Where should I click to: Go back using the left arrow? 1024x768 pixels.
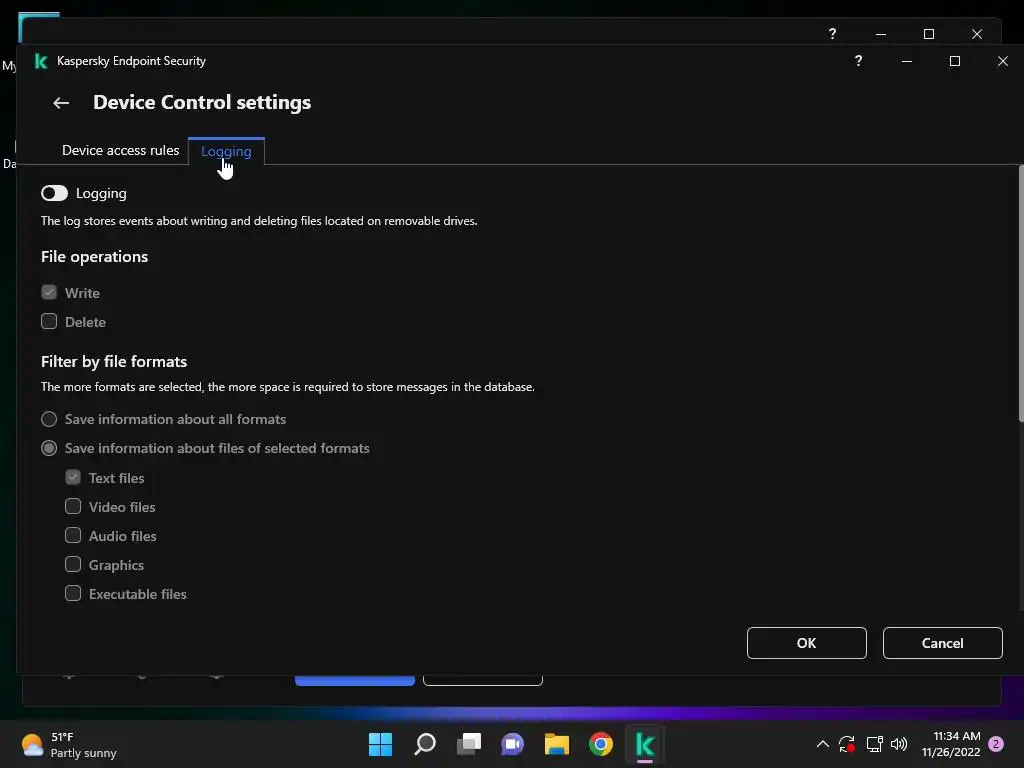61,103
